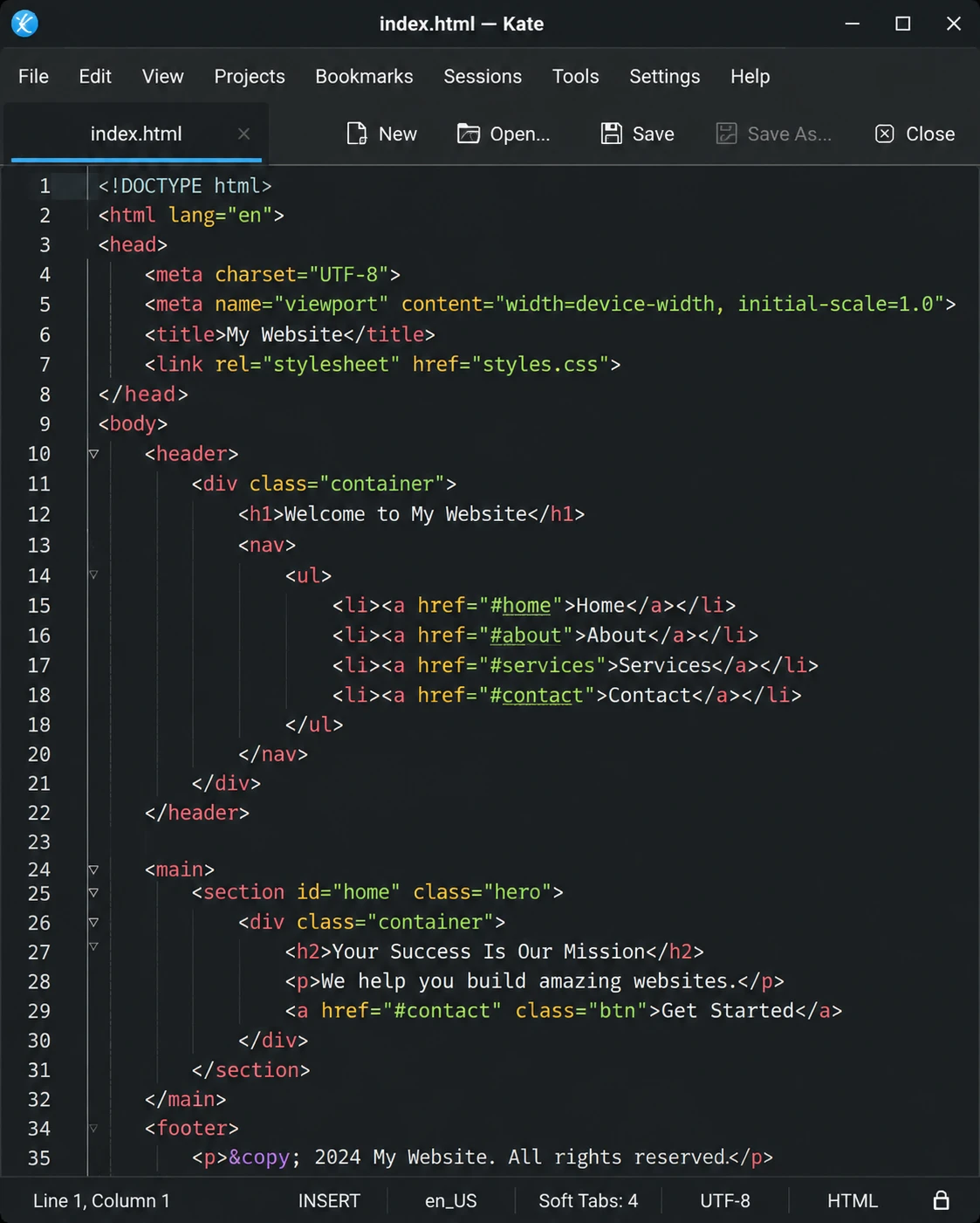Click the <!DOCTYPE html> line of code

click(185, 186)
